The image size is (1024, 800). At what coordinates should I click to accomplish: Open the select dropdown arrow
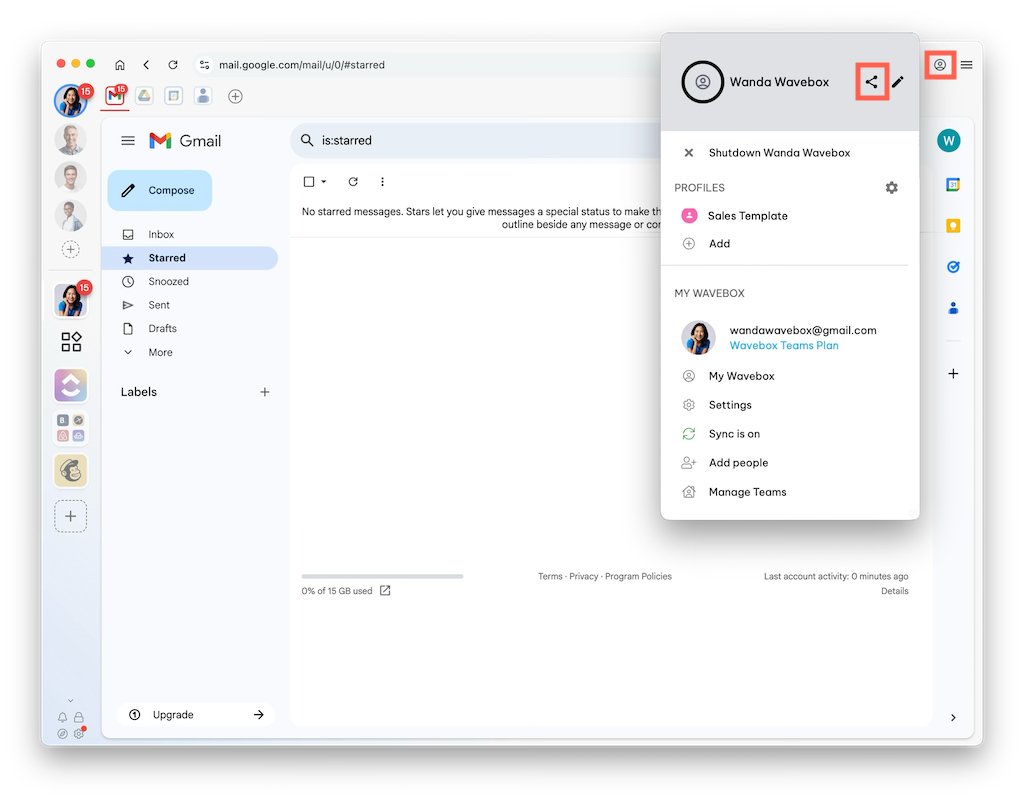click(324, 182)
